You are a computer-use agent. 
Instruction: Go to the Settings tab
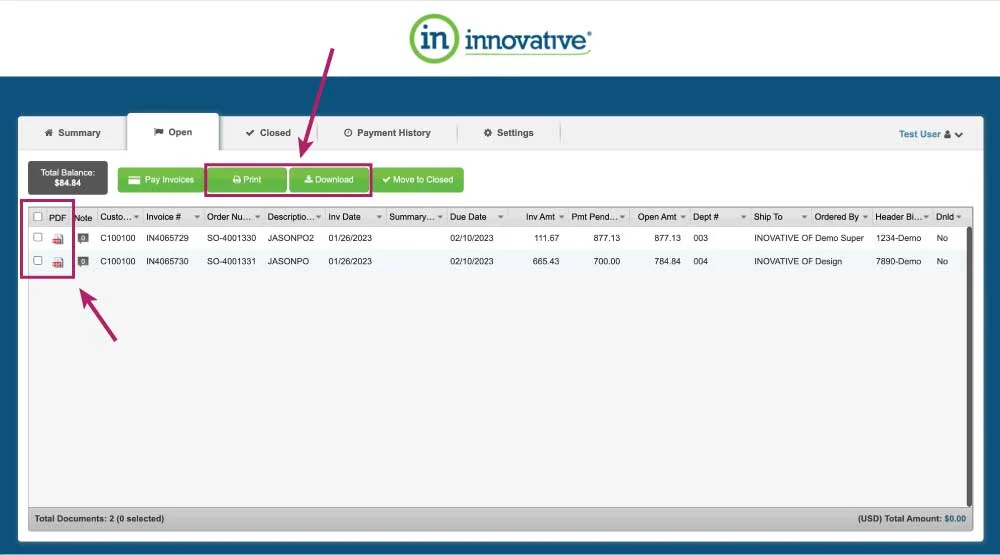[x=508, y=133]
